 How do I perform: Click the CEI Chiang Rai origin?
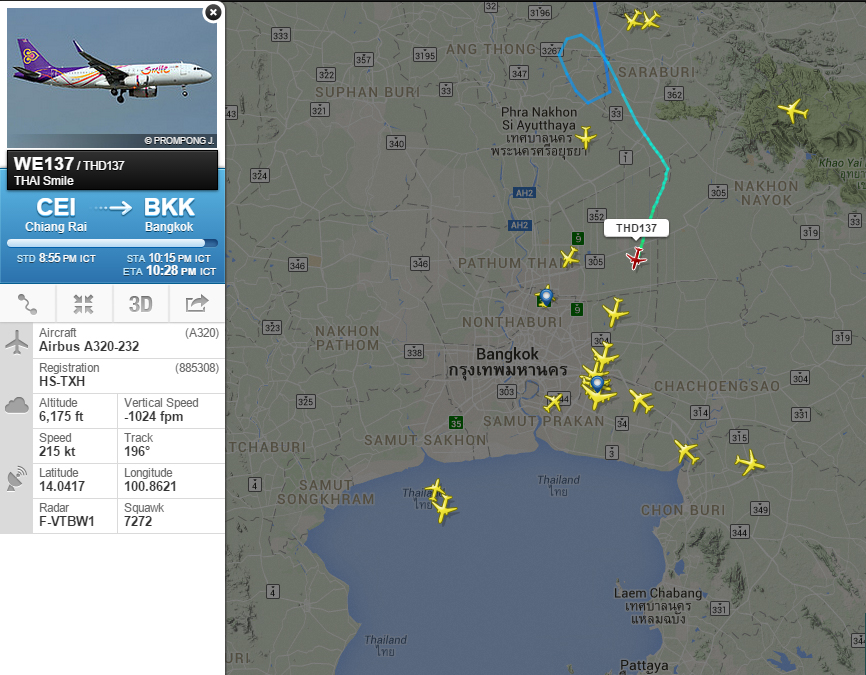point(56,215)
